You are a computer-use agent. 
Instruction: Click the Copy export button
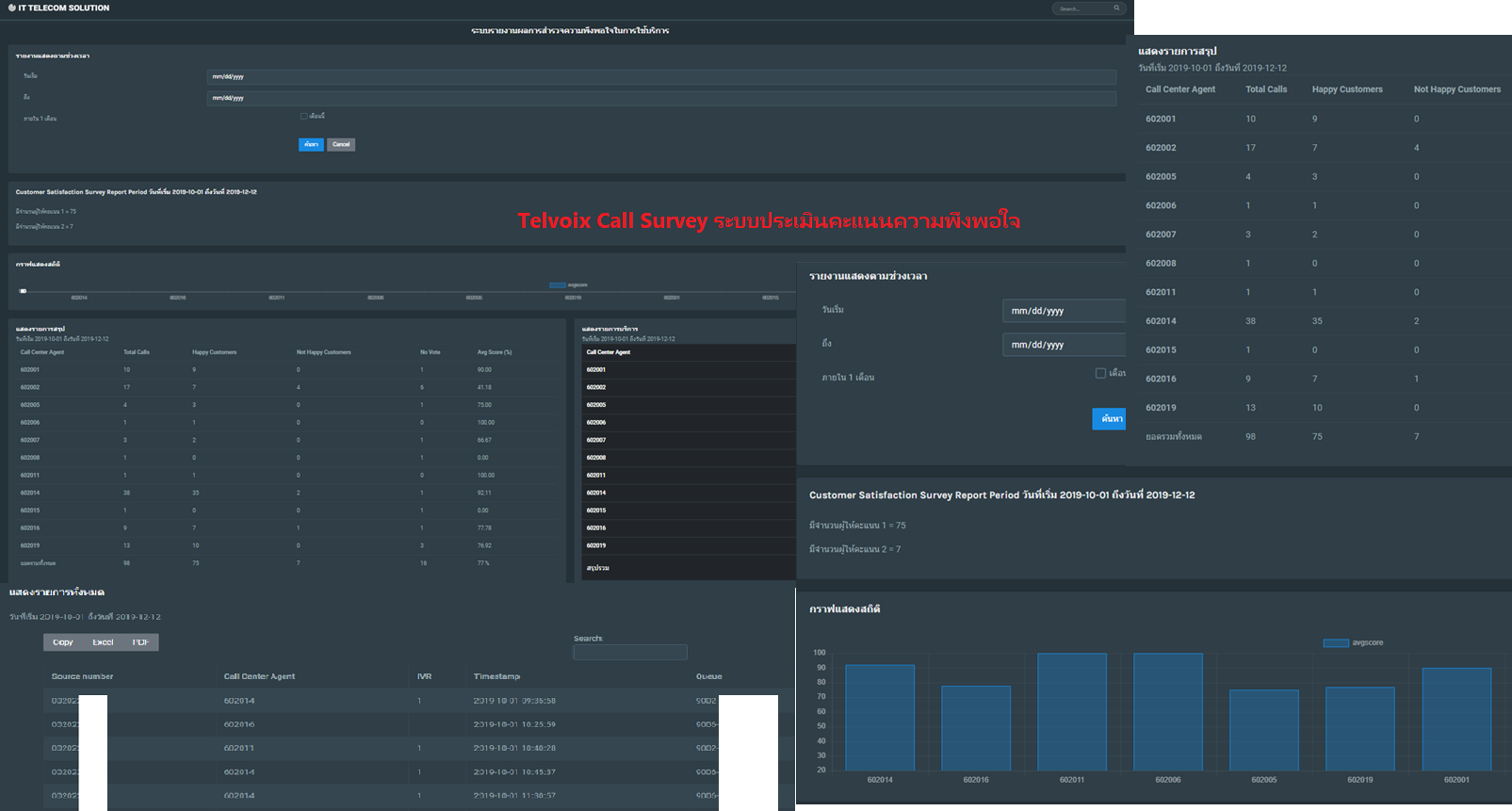tap(63, 642)
